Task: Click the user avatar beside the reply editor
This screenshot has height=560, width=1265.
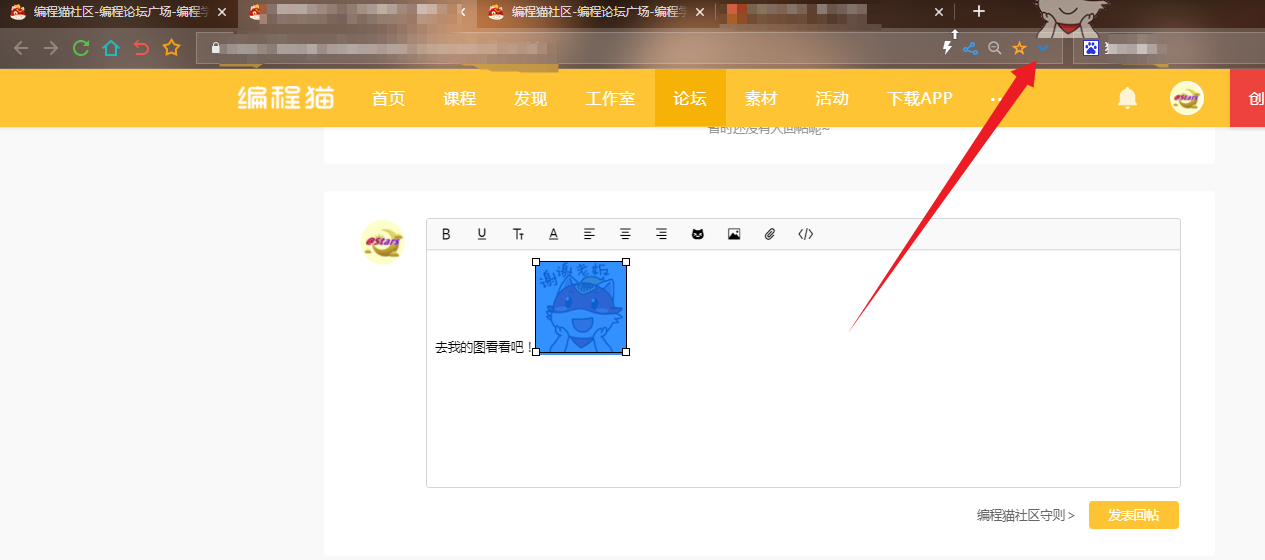Action: pos(383,242)
